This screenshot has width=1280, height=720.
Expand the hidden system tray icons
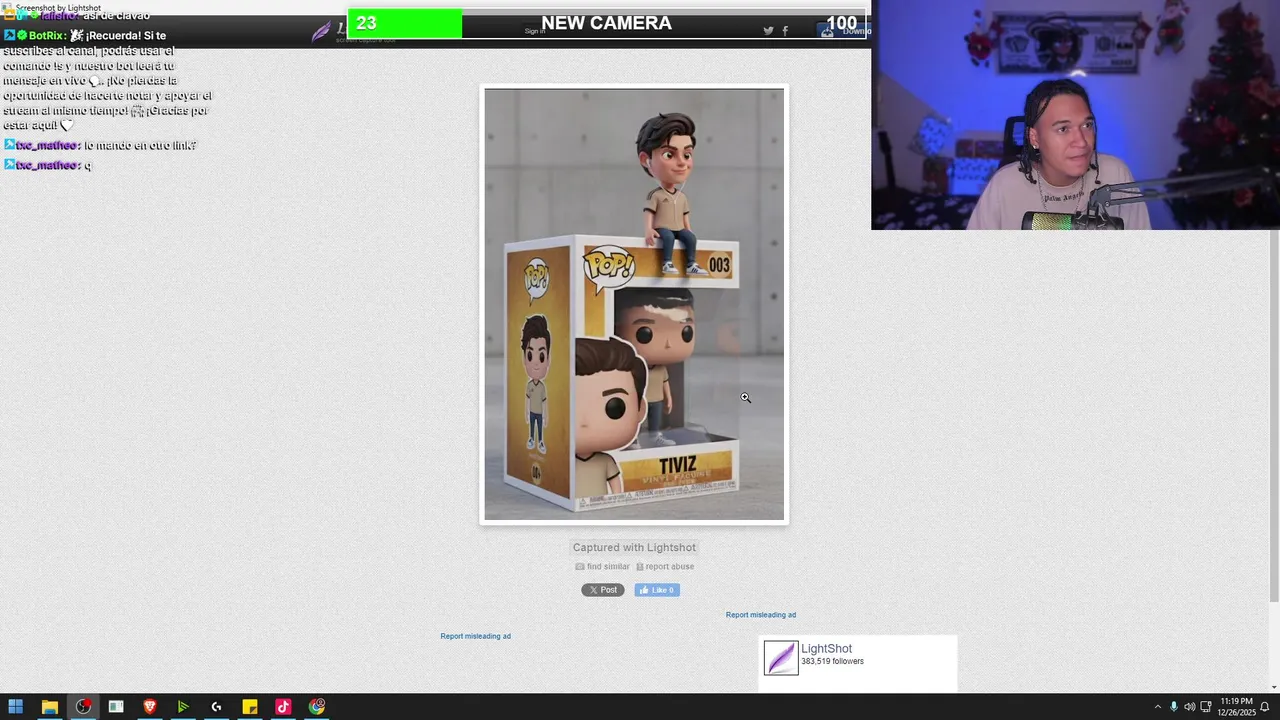[1158, 707]
